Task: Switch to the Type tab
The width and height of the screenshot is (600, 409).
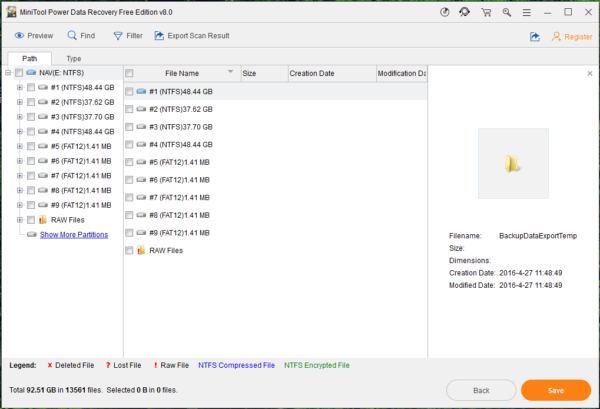Action: 73,59
